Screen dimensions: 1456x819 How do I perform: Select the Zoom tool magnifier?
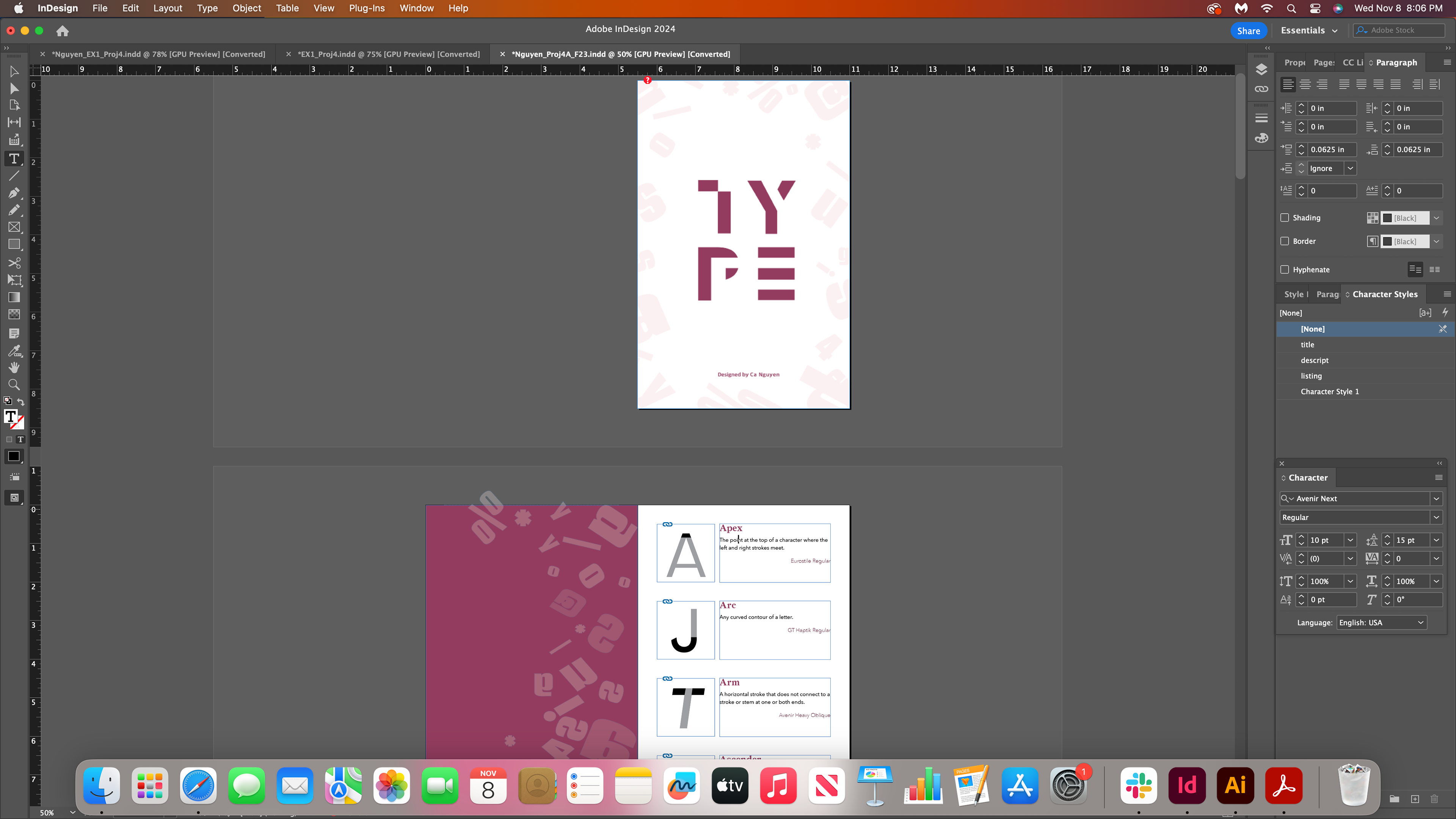coord(14,385)
